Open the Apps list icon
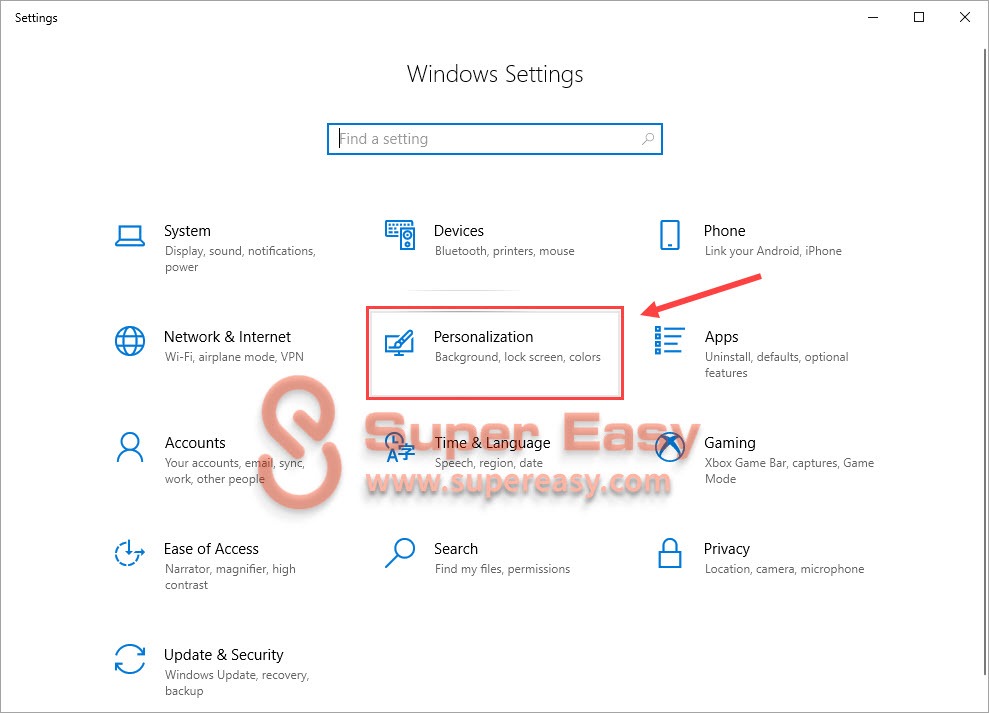Screen dimensions: 989x713 [x=670, y=340]
